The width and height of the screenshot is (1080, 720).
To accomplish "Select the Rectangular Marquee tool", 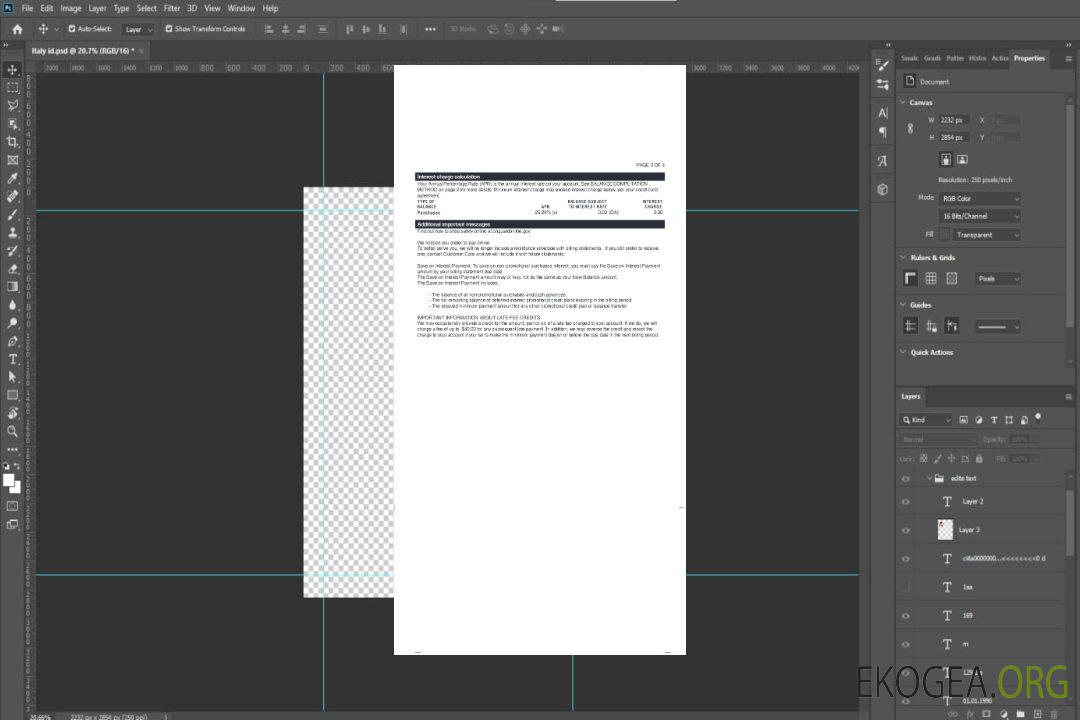I will [12, 88].
